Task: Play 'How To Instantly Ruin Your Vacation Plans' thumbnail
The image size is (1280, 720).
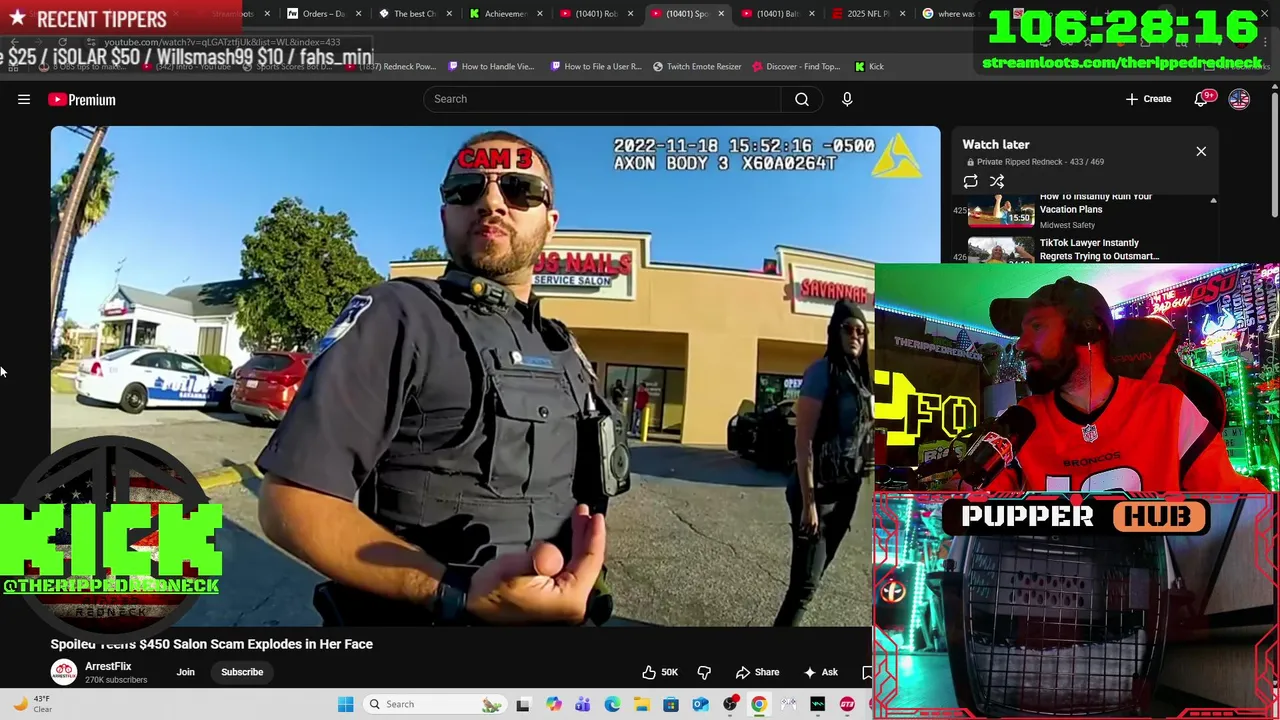Action: coord(1001,210)
